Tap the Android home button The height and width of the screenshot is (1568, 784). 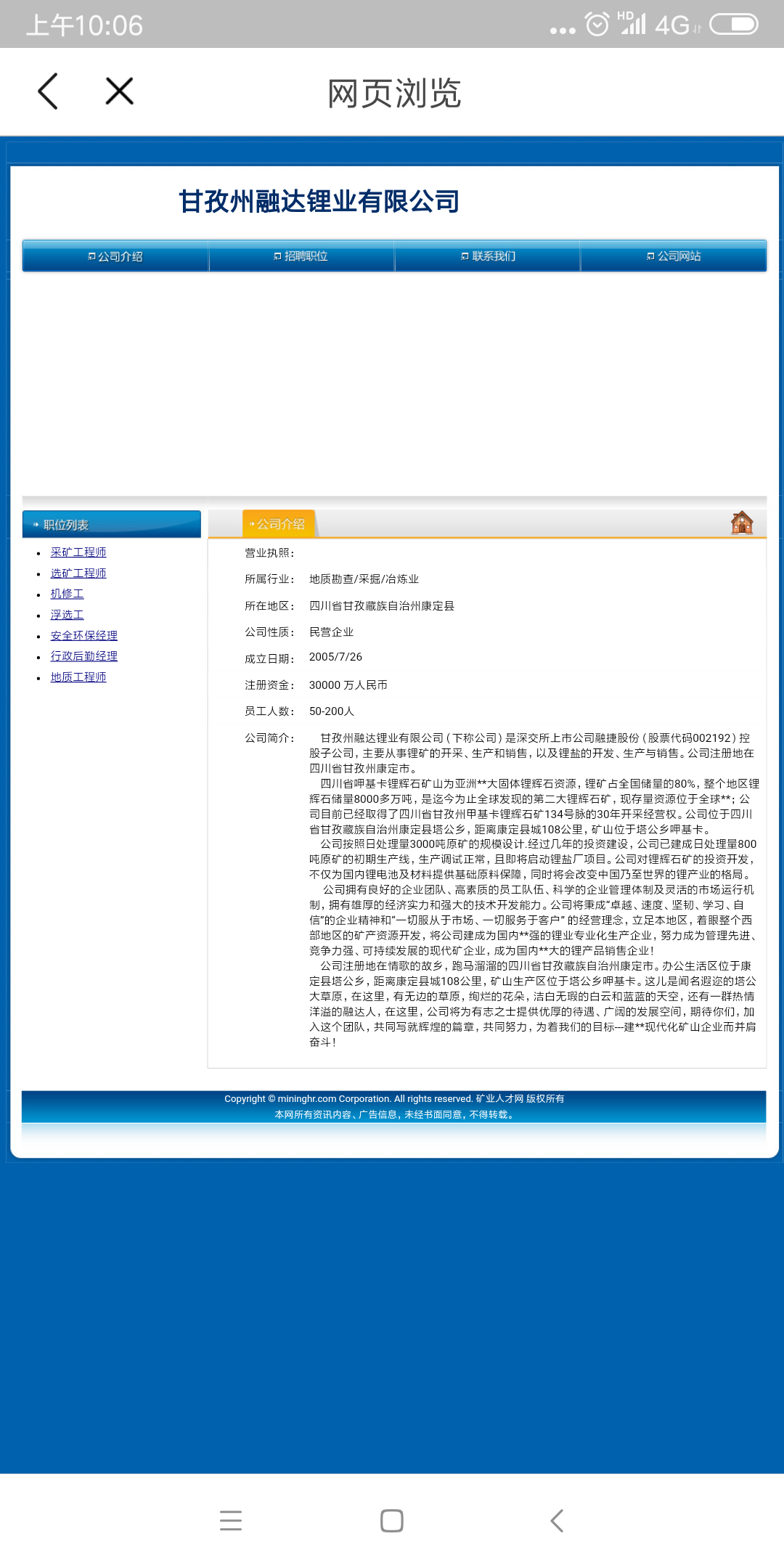392,1520
